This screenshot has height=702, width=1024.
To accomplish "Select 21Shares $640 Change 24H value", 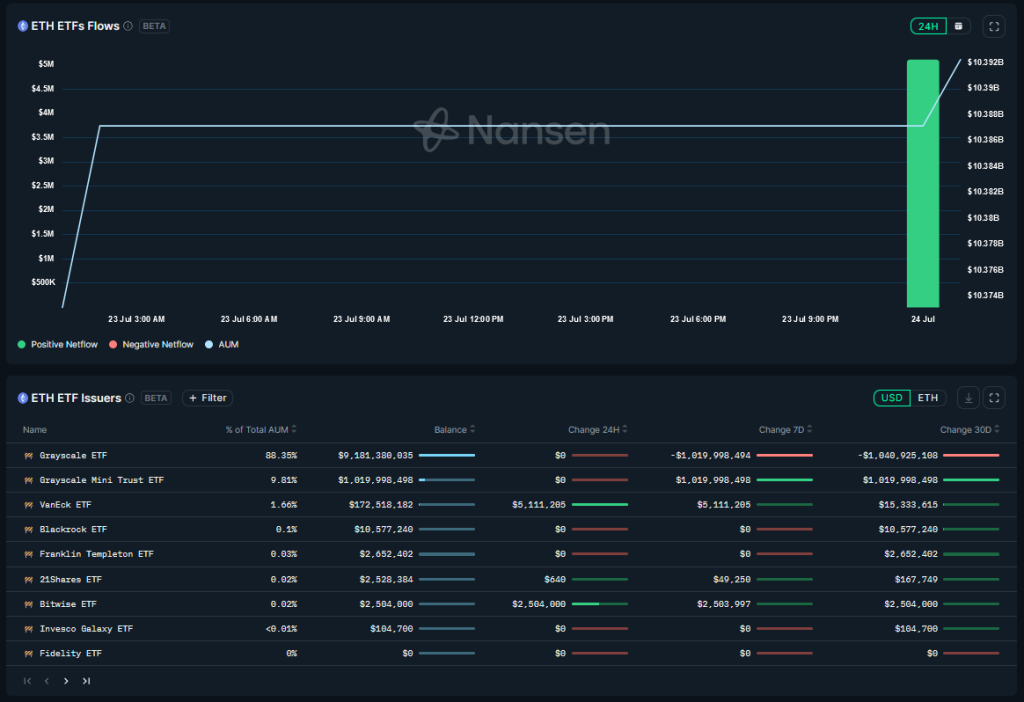I will click(554, 579).
